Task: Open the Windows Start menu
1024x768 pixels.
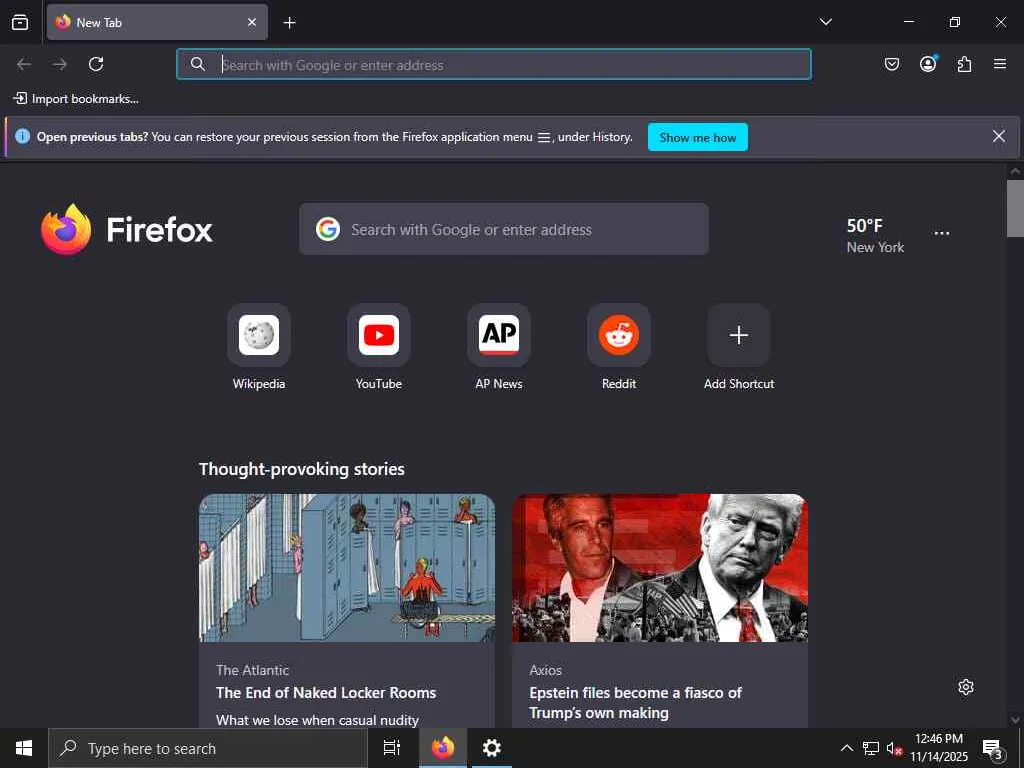Action: tap(24, 748)
